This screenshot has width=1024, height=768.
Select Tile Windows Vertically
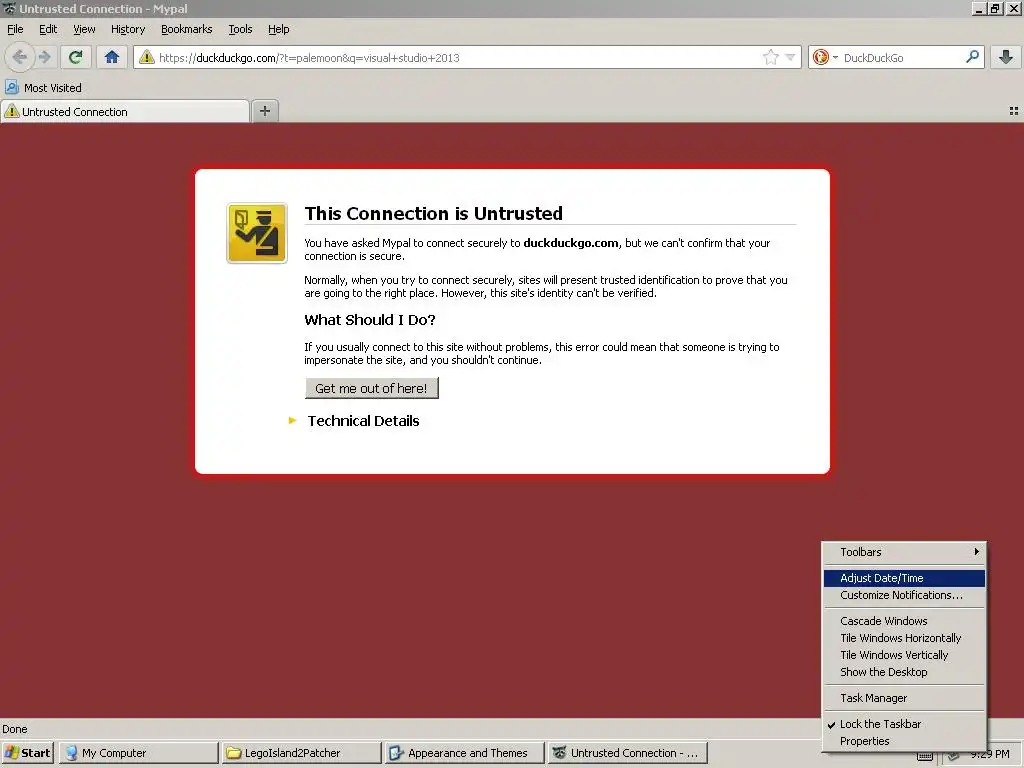coord(904,655)
